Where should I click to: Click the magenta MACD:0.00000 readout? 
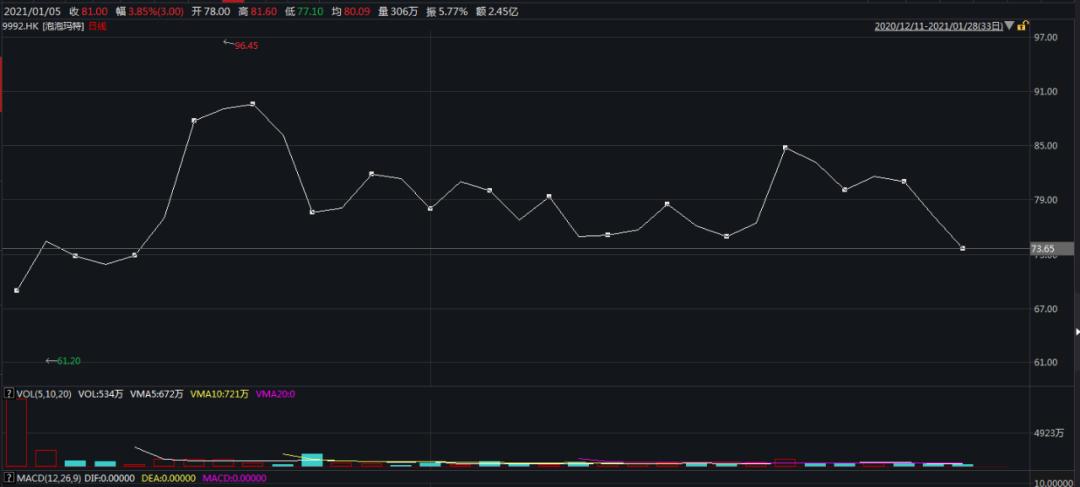point(233,477)
